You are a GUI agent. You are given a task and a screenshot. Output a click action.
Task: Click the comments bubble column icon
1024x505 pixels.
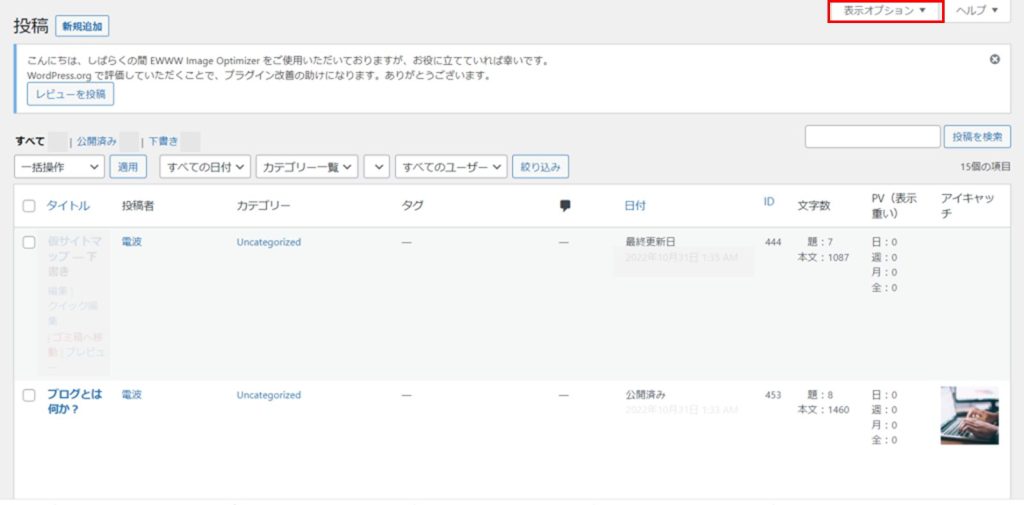click(565, 205)
